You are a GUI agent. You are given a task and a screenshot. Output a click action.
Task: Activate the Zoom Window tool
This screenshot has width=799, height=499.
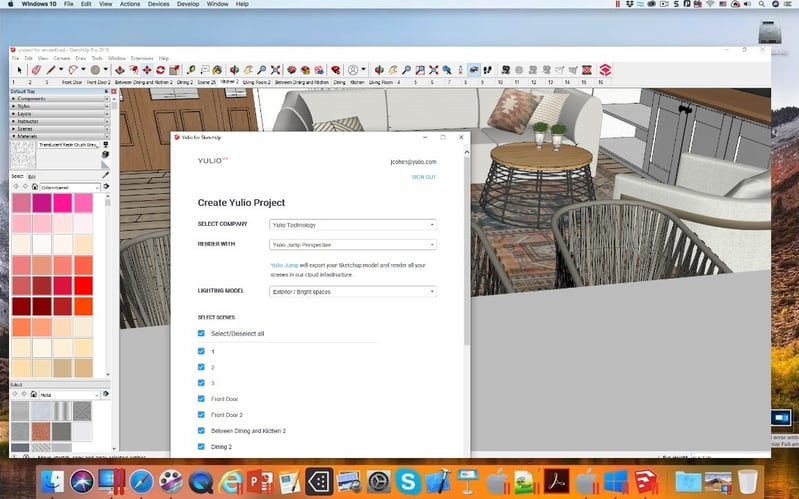pos(420,70)
